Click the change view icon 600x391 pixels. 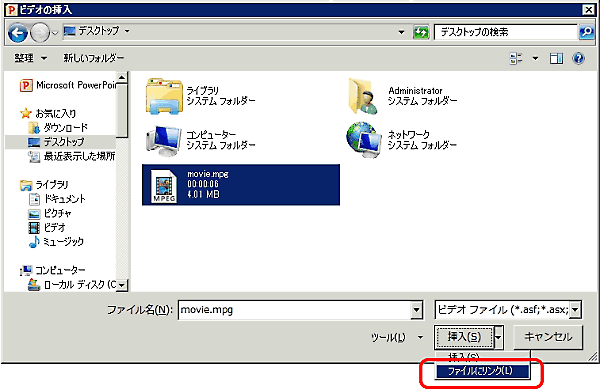point(516,59)
